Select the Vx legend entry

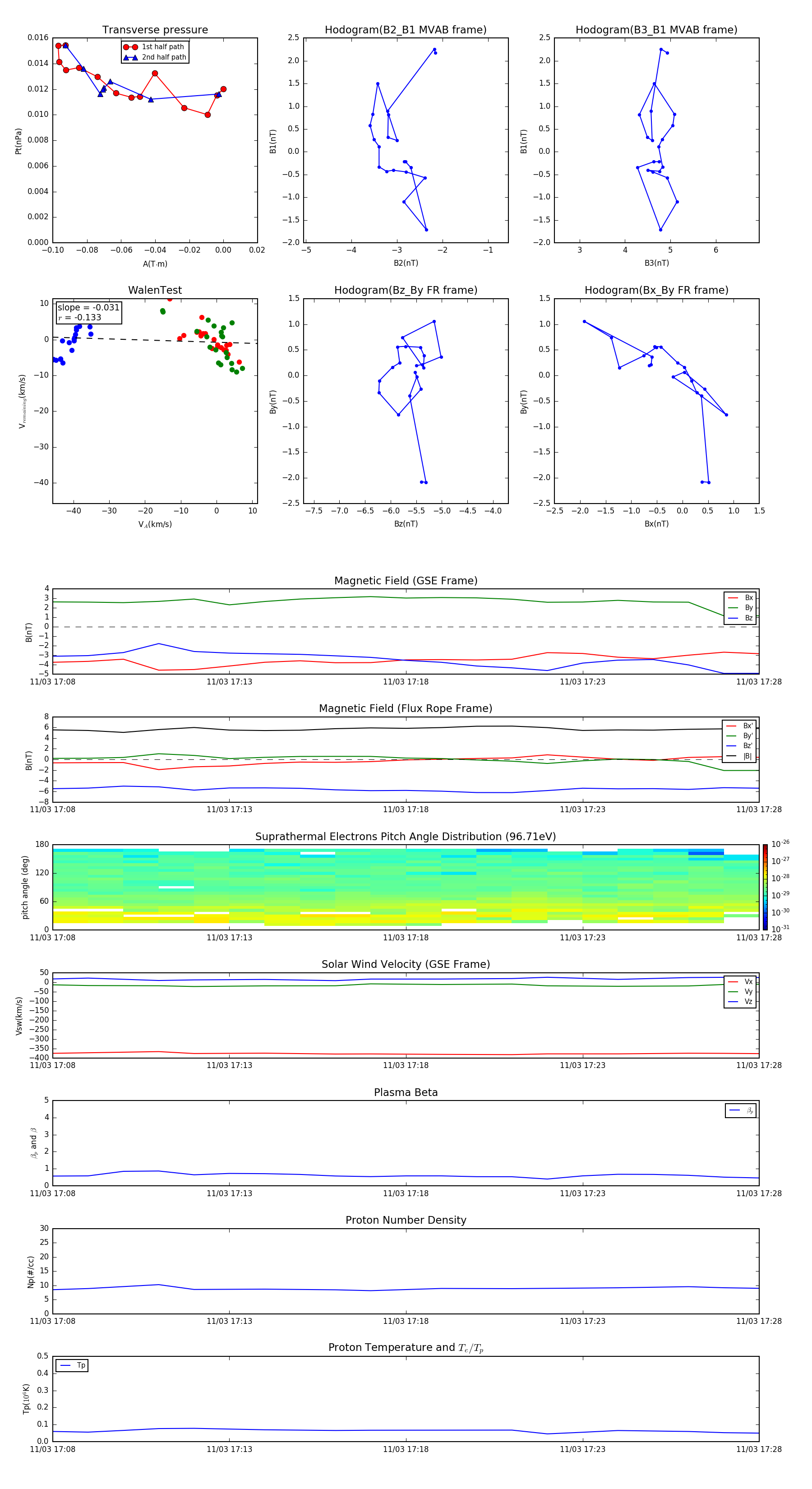pyautogui.click(x=740, y=981)
